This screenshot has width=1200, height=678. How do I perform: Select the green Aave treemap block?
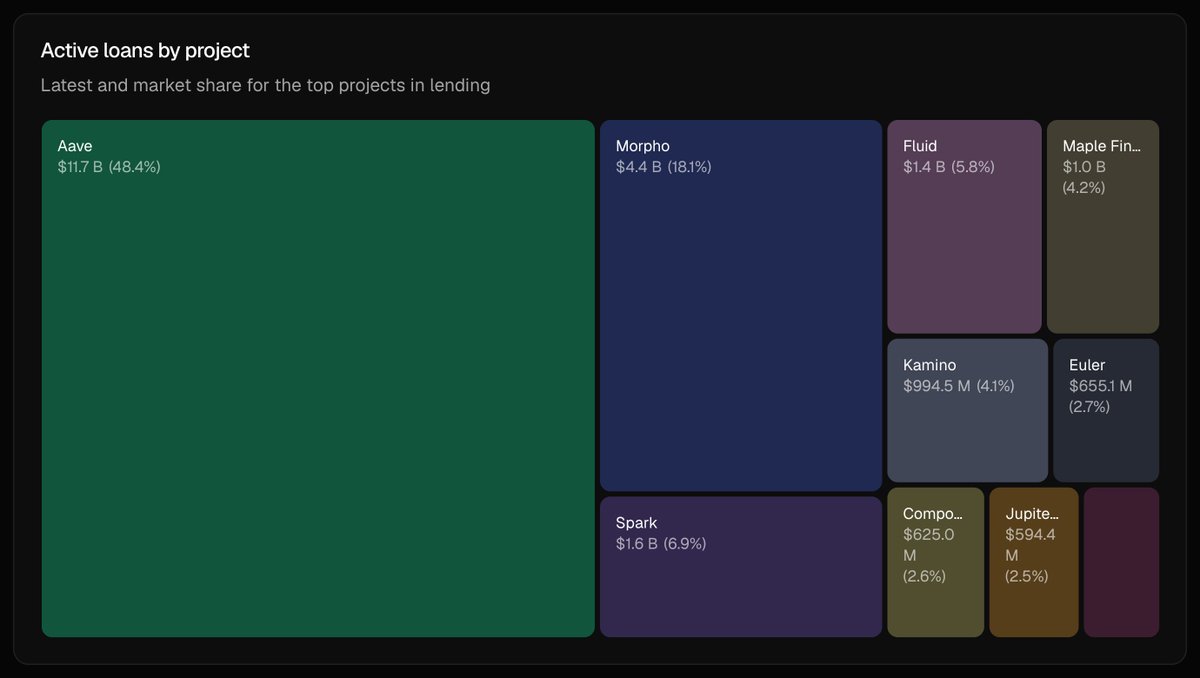point(318,378)
